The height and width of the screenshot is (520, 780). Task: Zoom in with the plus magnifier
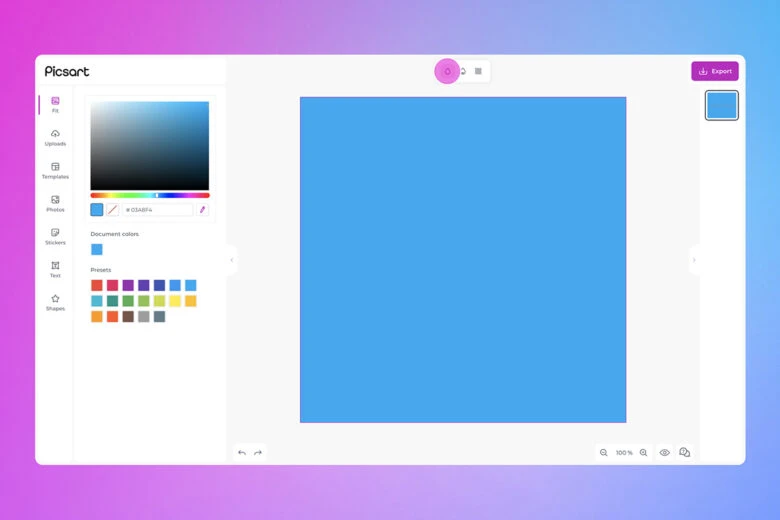click(x=643, y=453)
